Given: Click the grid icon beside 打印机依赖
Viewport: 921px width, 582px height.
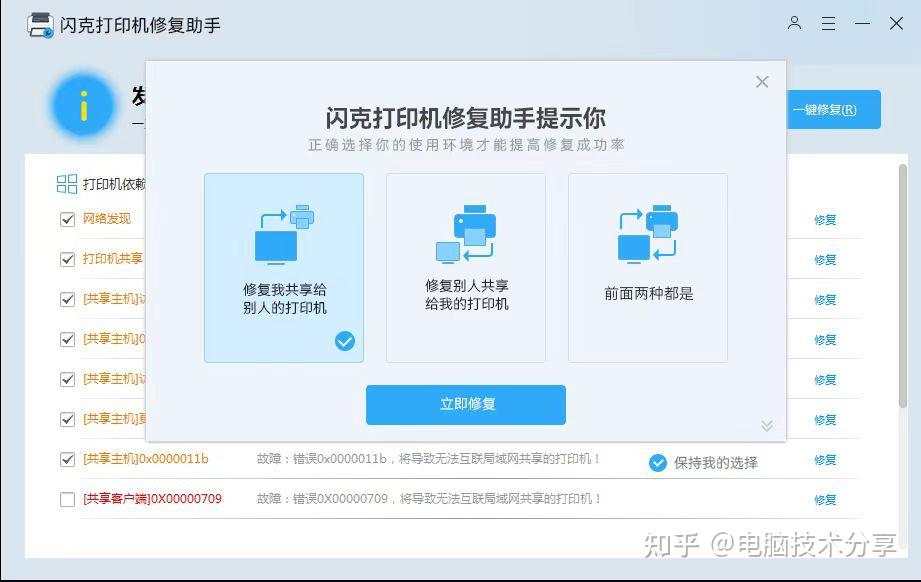Looking at the screenshot, I should coord(67,183).
